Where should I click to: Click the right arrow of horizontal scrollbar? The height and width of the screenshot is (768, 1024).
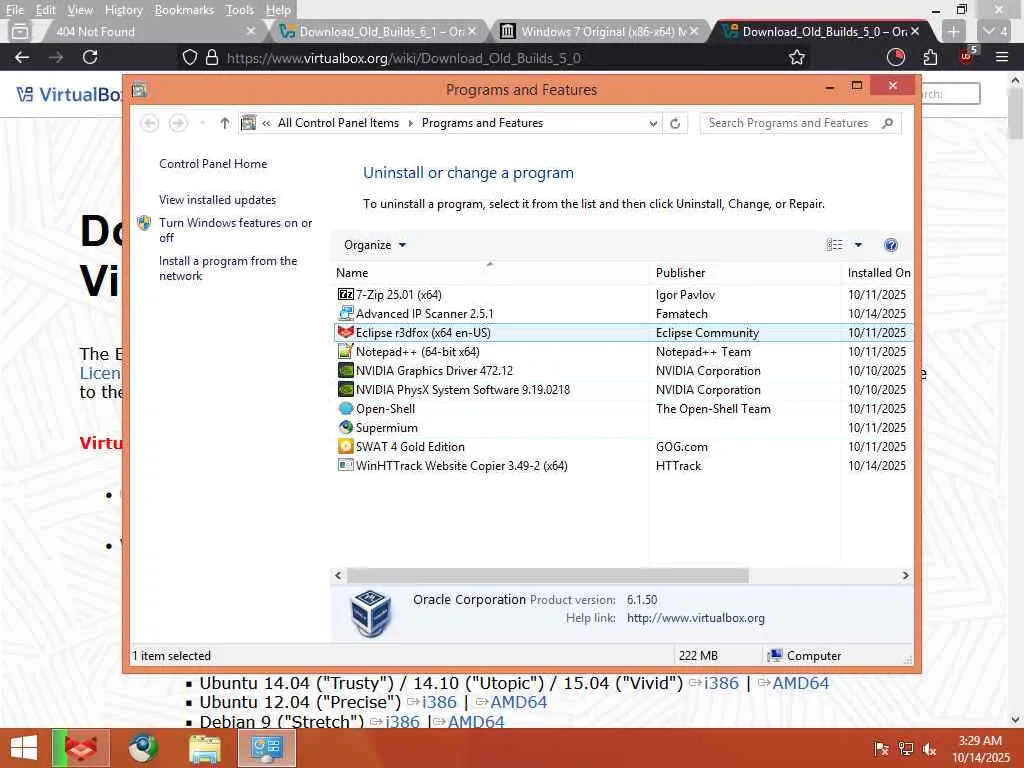(905, 575)
